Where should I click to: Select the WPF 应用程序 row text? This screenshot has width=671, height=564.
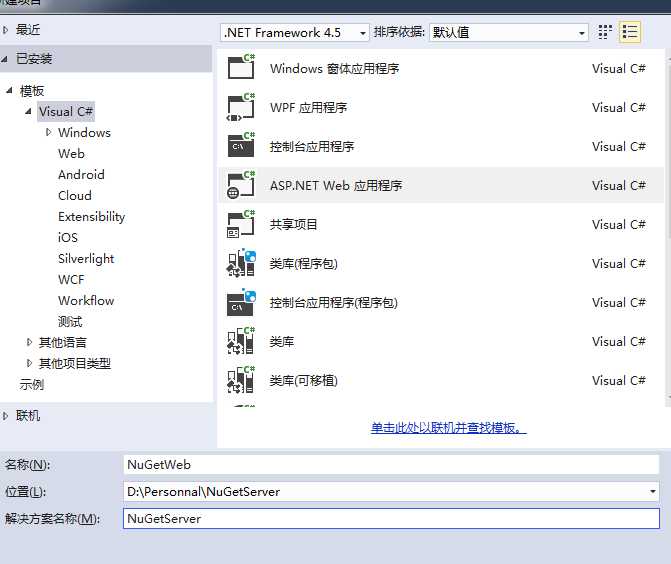coord(309,107)
